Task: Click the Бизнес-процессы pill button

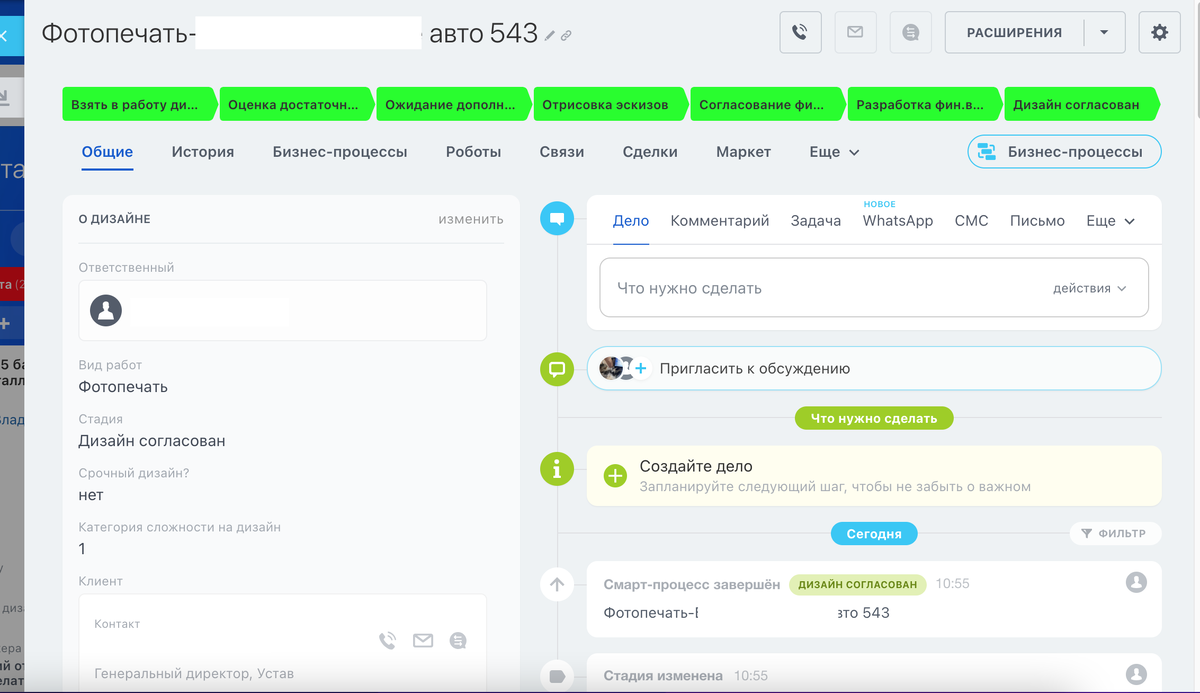Action: [x=1064, y=152]
